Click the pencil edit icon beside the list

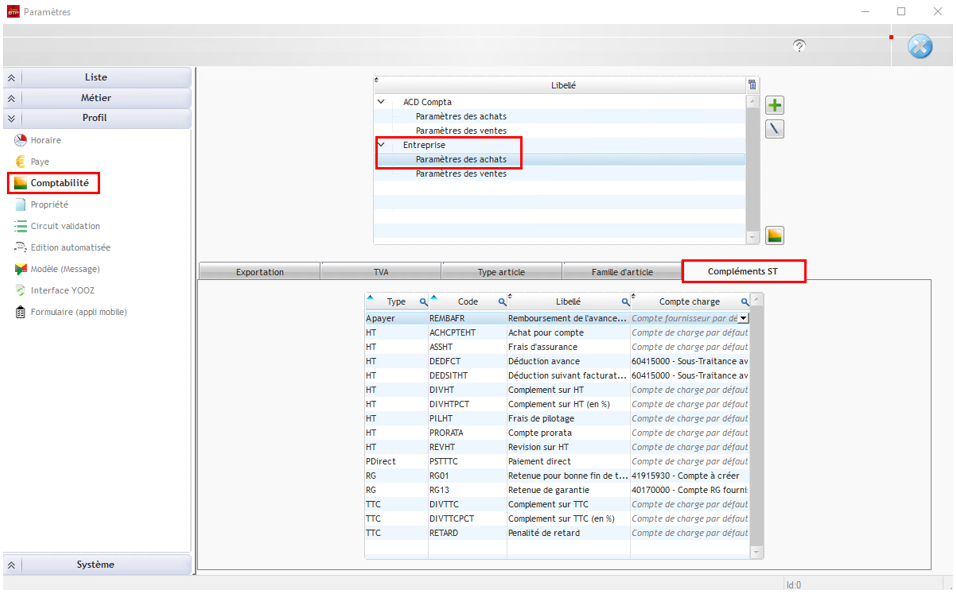(775, 129)
